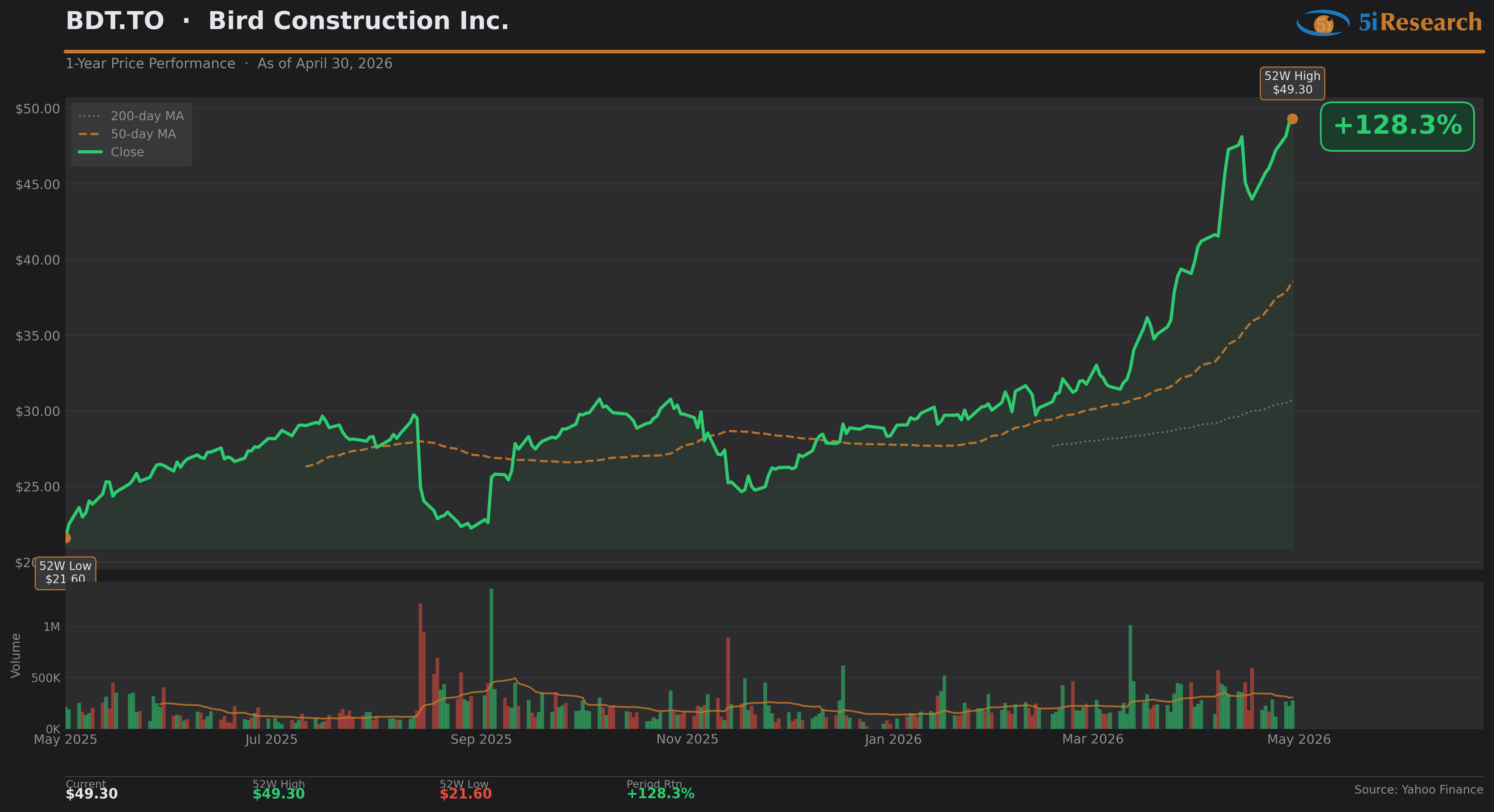Image resolution: width=1494 pixels, height=812 pixels.
Task: Click the 50-day MA dashed legend marker
Action: pos(89,134)
